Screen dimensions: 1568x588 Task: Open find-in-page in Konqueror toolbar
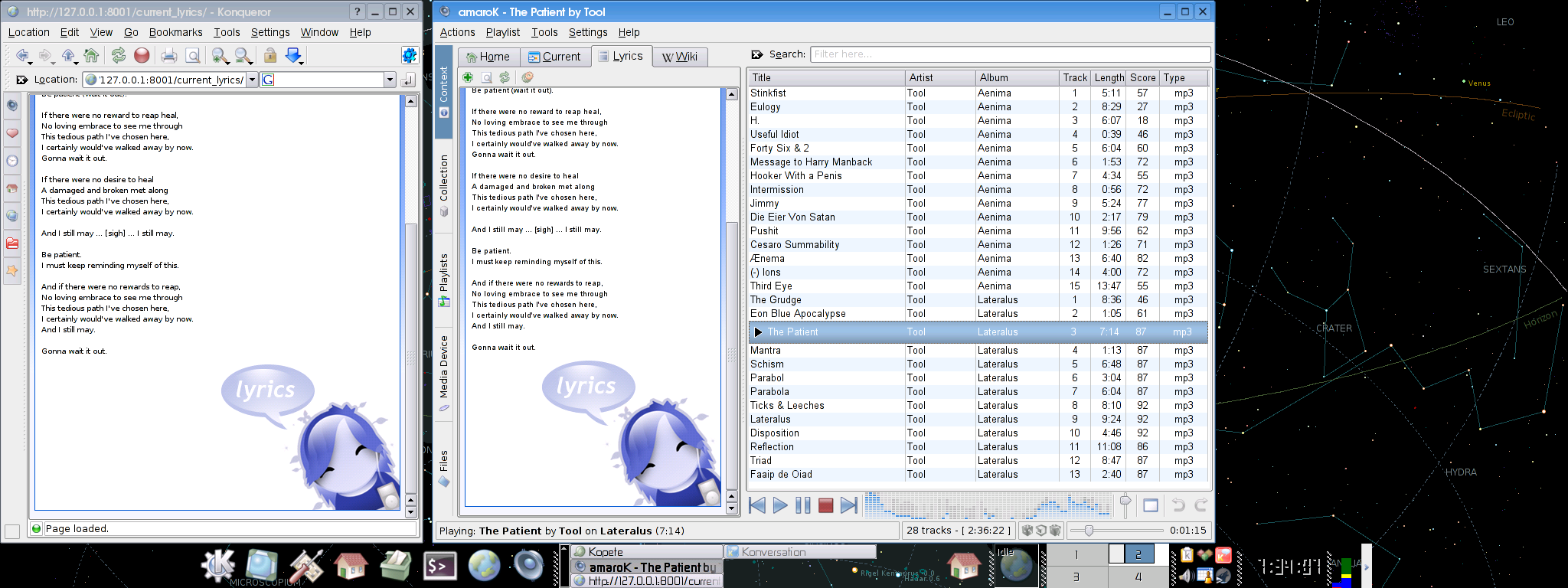point(193,55)
